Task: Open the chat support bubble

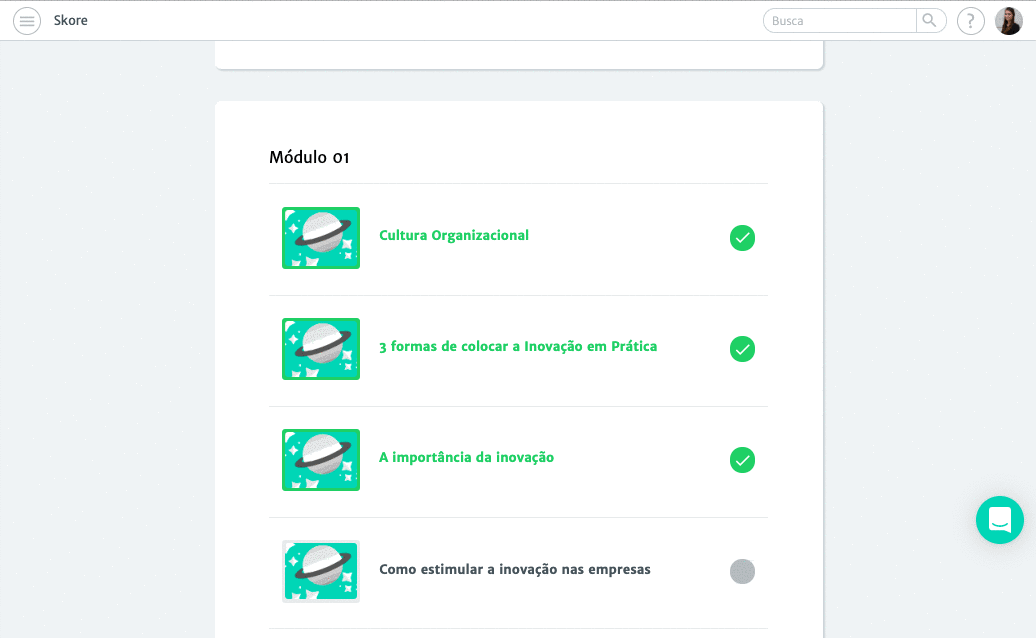Action: click(1000, 520)
